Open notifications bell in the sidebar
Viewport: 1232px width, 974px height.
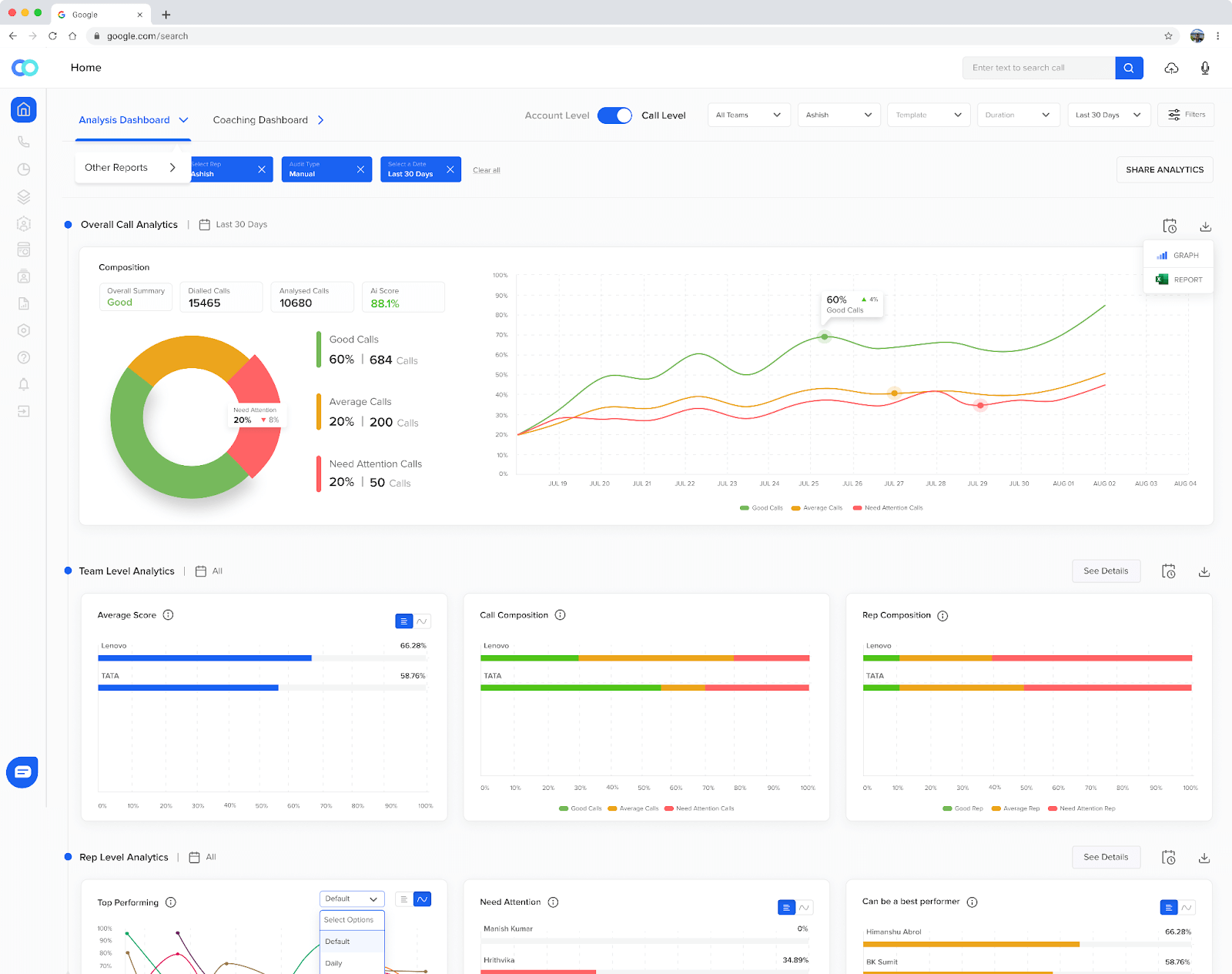coord(23,384)
